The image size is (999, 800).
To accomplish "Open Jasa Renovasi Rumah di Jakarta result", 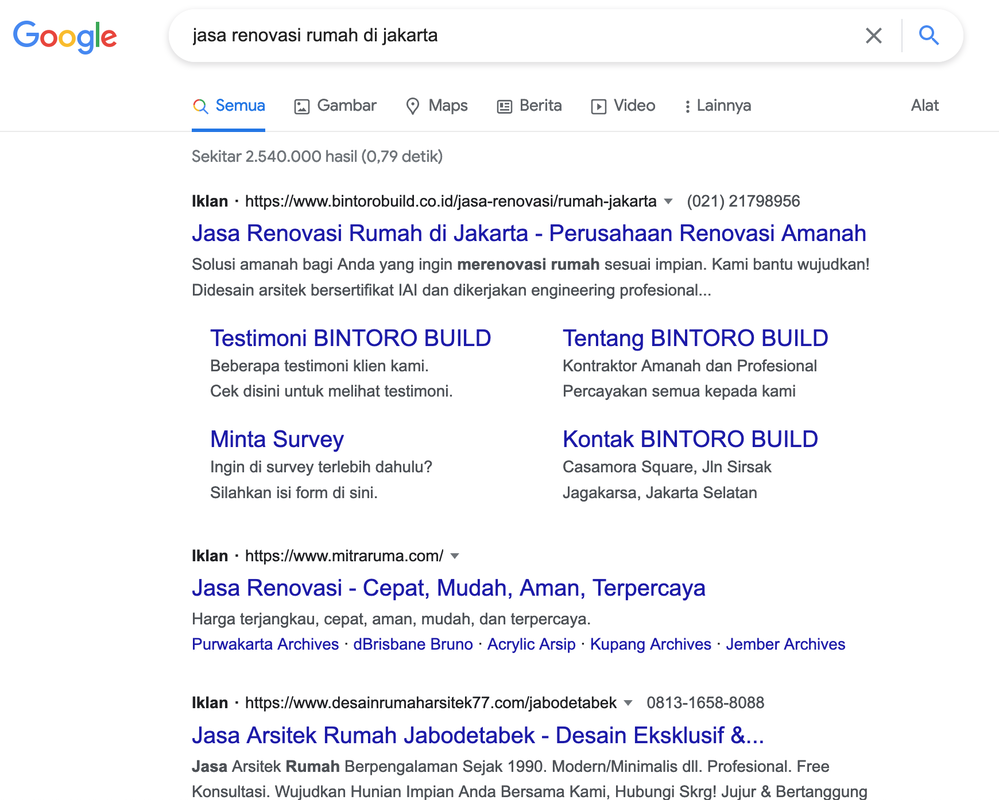I will tap(528, 234).
